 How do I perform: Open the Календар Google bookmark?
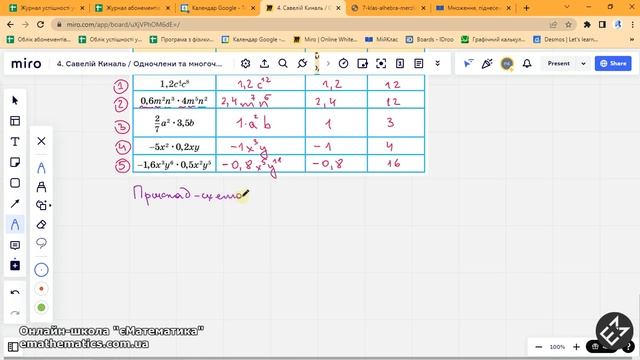254,39
